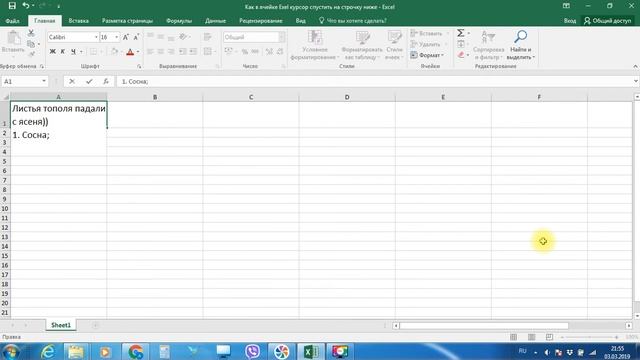Toggle Bold (Ж) formatting
This screenshot has height=360, width=640.
coord(53,52)
